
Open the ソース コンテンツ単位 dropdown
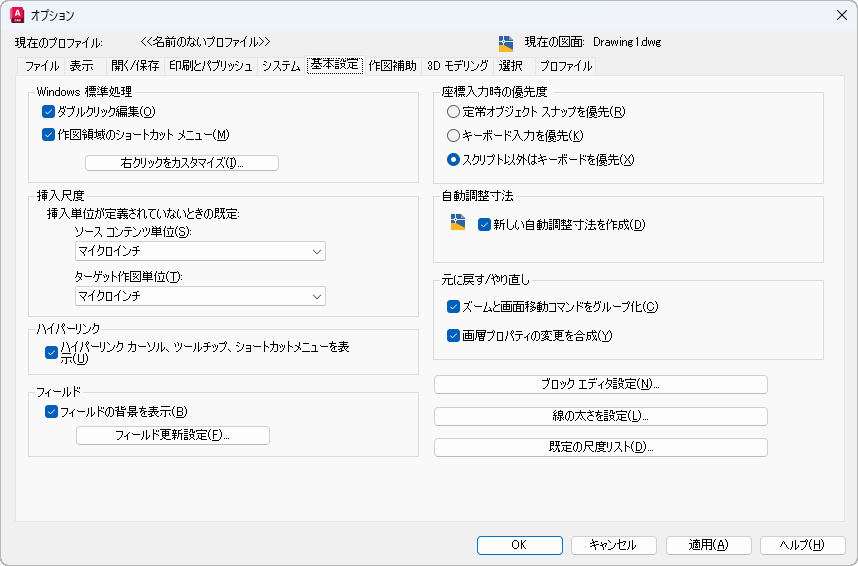coord(200,251)
